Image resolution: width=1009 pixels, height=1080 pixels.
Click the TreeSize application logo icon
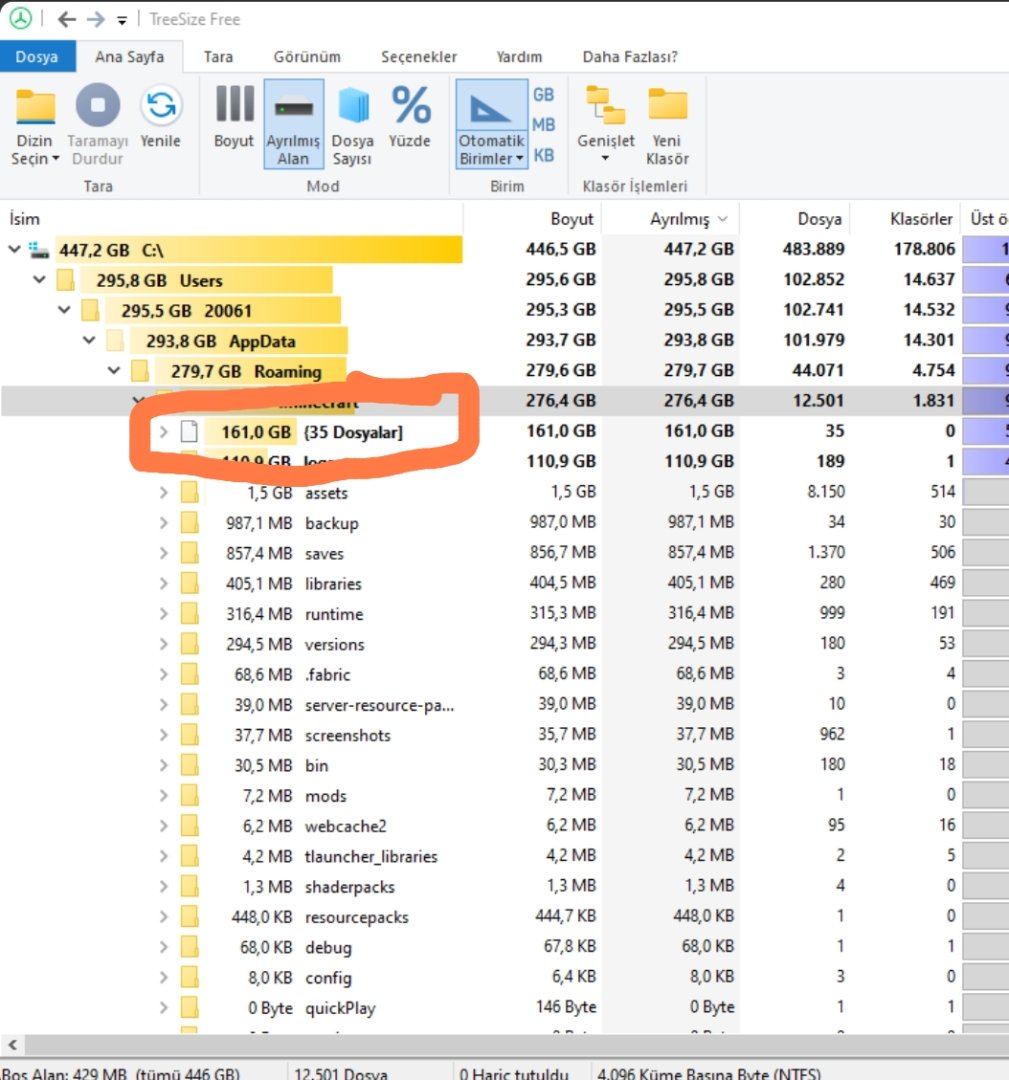pyautogui.click(x=21, y=19)
